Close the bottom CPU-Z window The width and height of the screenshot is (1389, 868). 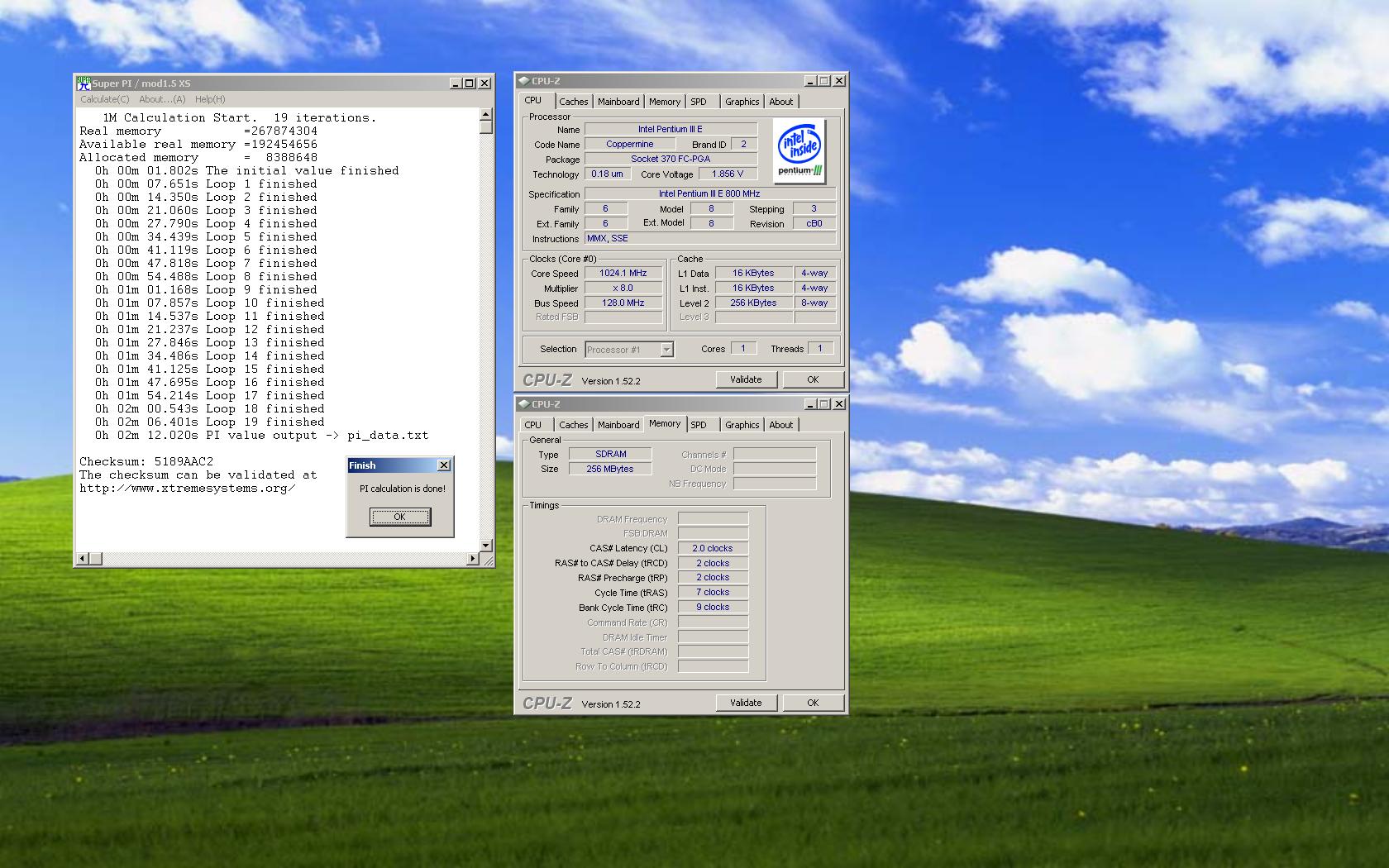(x=839, y=404)
